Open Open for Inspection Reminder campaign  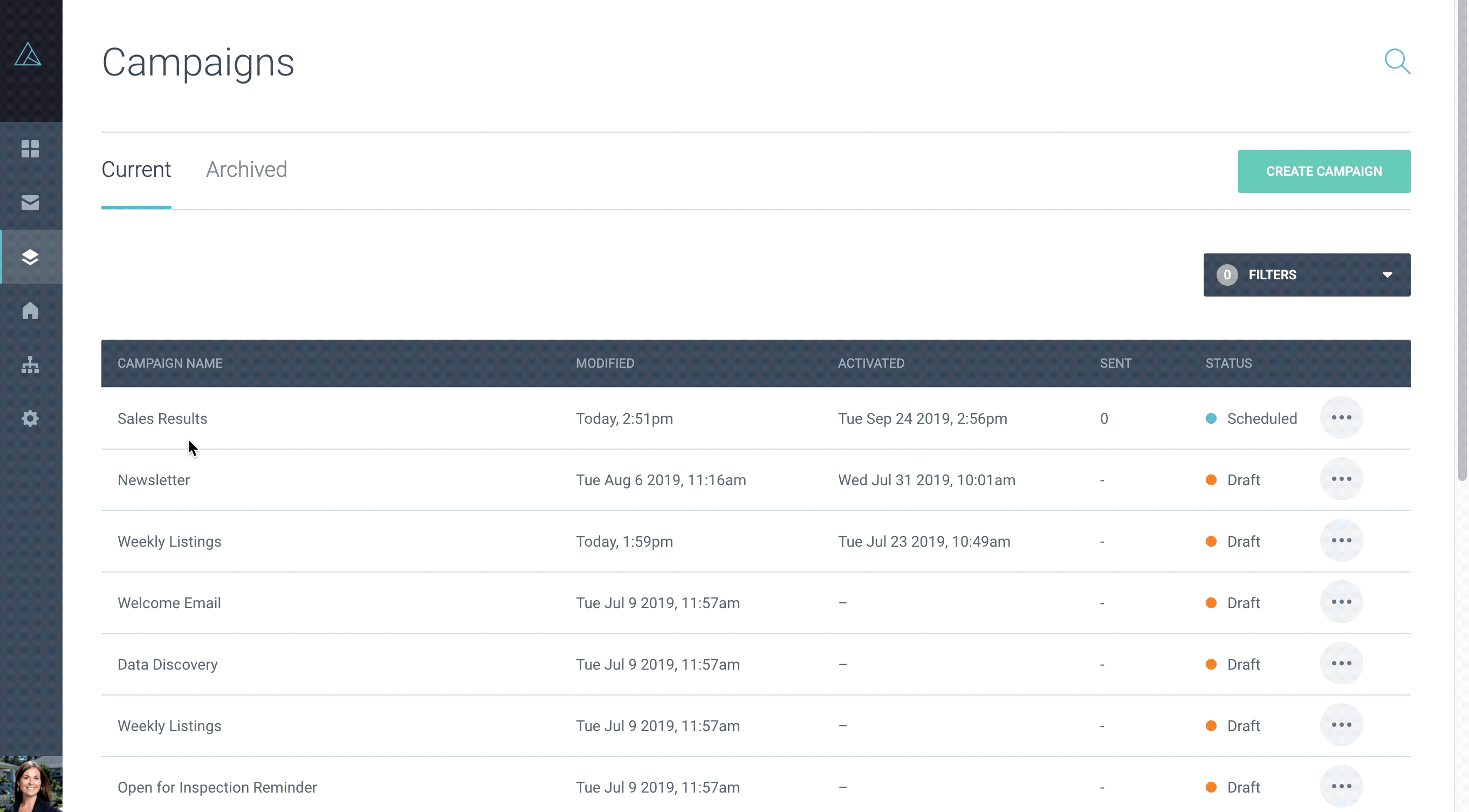pos(217,788)
